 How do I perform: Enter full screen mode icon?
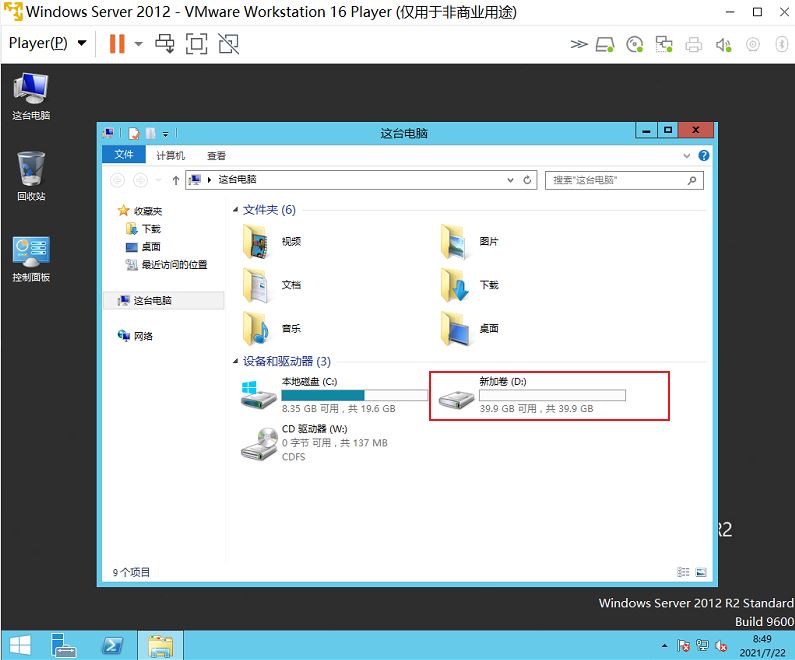coord(196,44)
